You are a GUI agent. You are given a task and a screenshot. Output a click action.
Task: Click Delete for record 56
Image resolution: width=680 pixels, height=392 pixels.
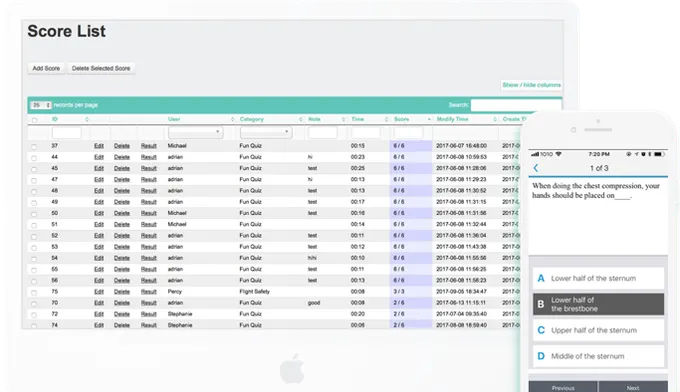pos(122,281)
